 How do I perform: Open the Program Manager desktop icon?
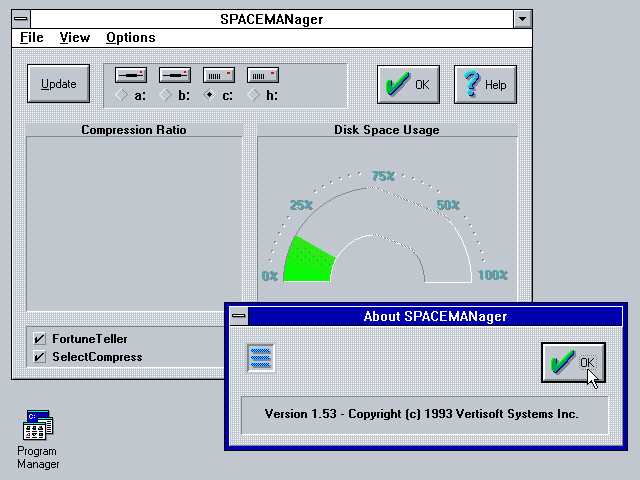pyautogui.click(x=38, y=425)
